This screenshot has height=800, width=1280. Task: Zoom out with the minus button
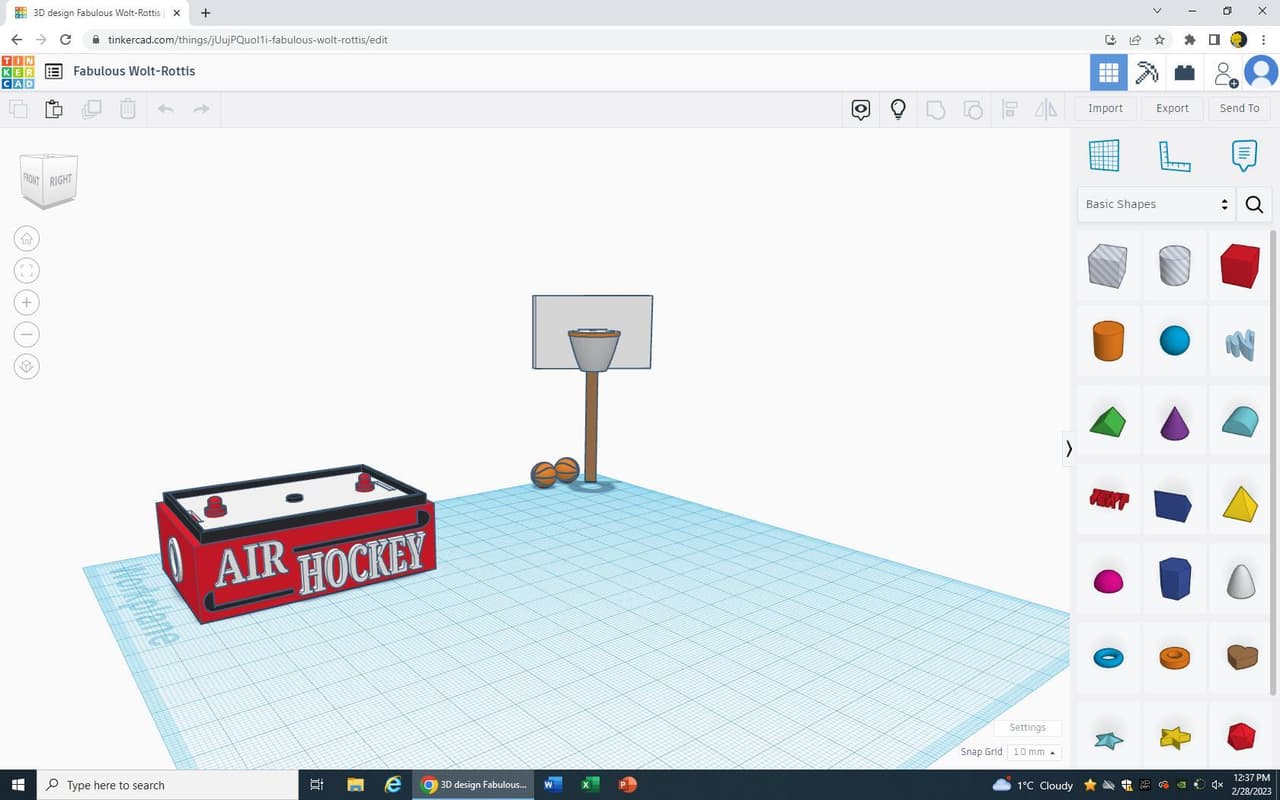(x=27, y=334)
